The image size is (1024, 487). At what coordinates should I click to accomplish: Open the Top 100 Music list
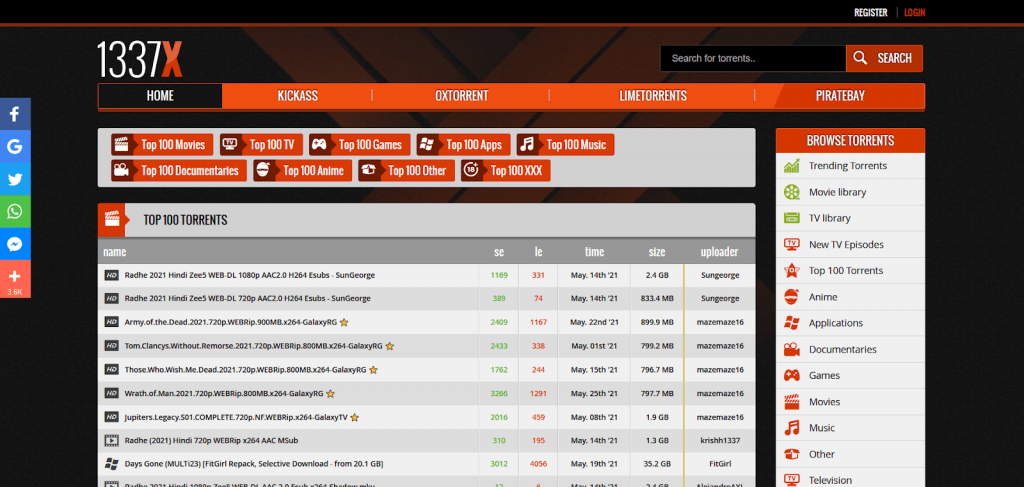point(566,145)
